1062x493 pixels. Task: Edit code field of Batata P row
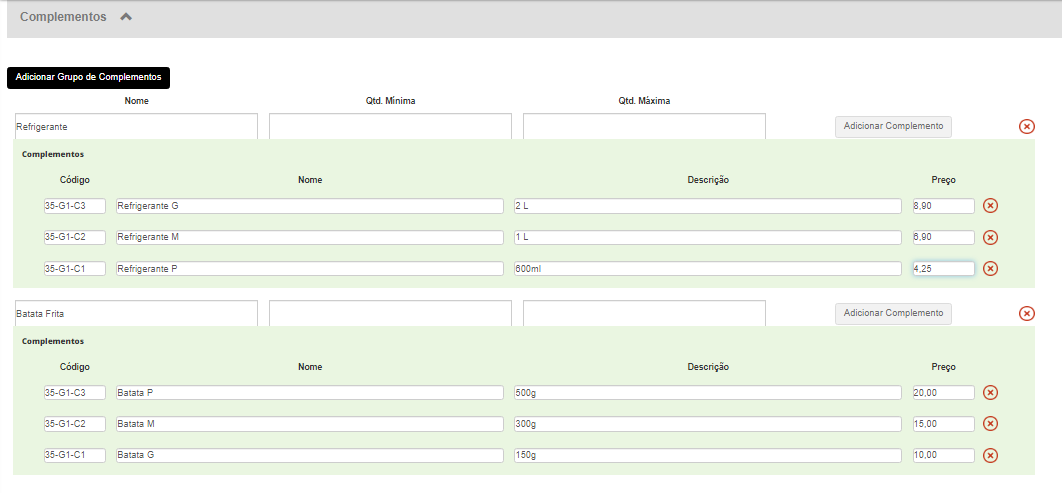pos(75,393)
